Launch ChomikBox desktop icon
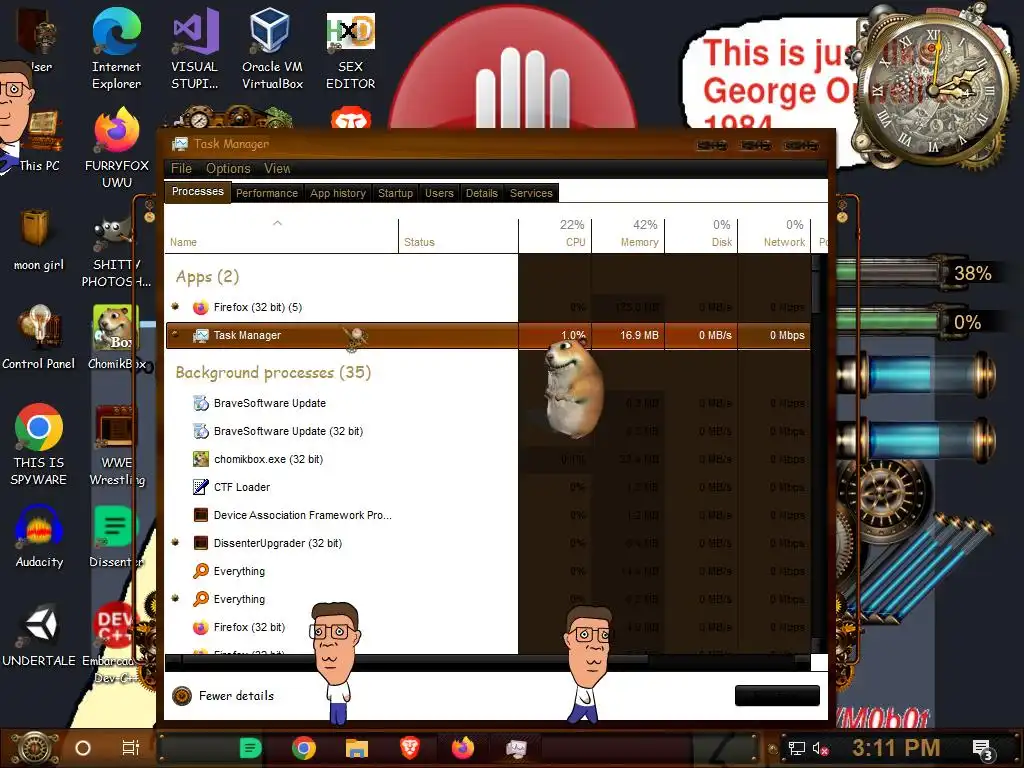The width and height of the screenshot is (1024, 768). coord(117,338)
